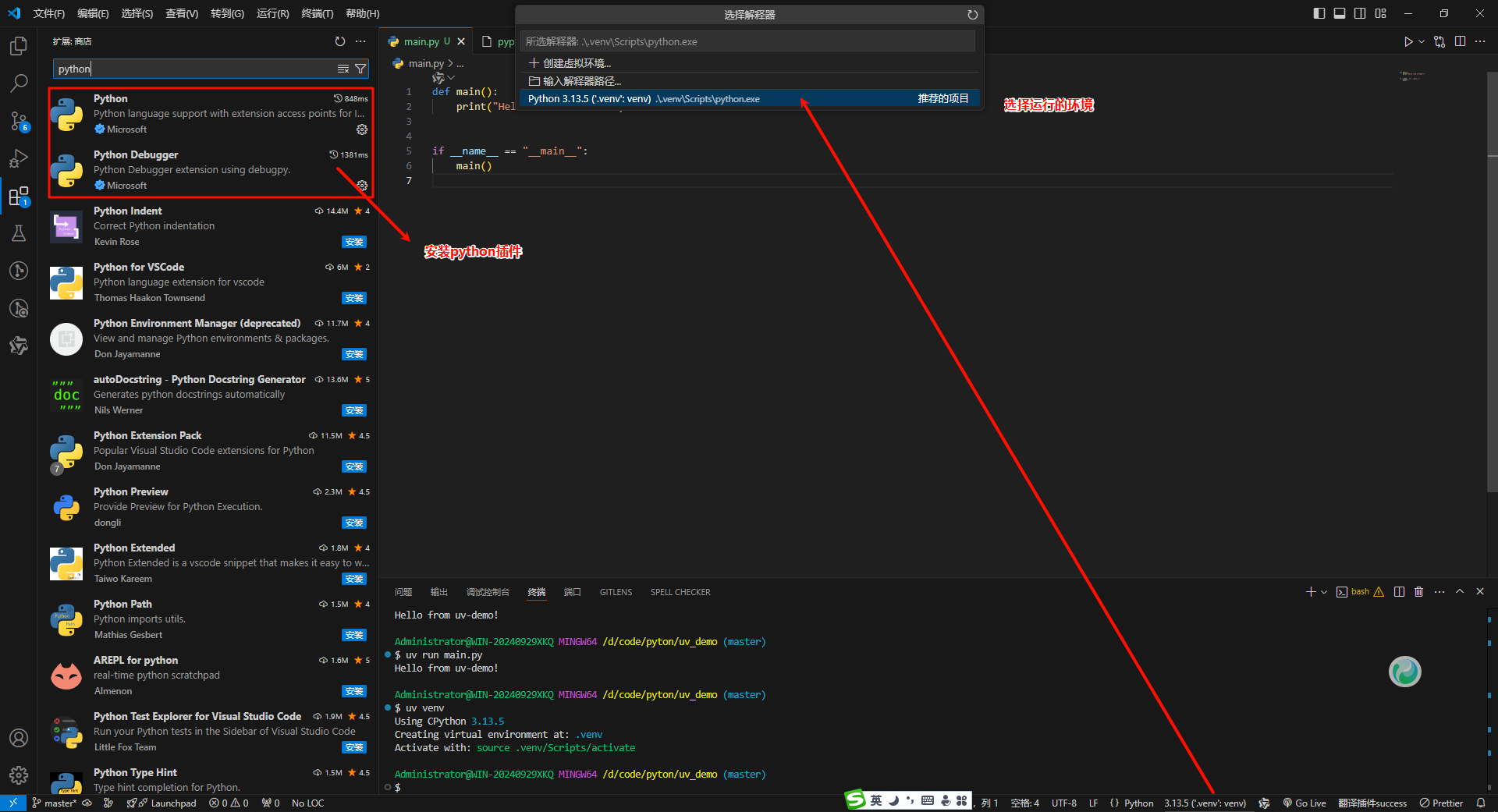Open 查看(V) menu

click(182, 13)
